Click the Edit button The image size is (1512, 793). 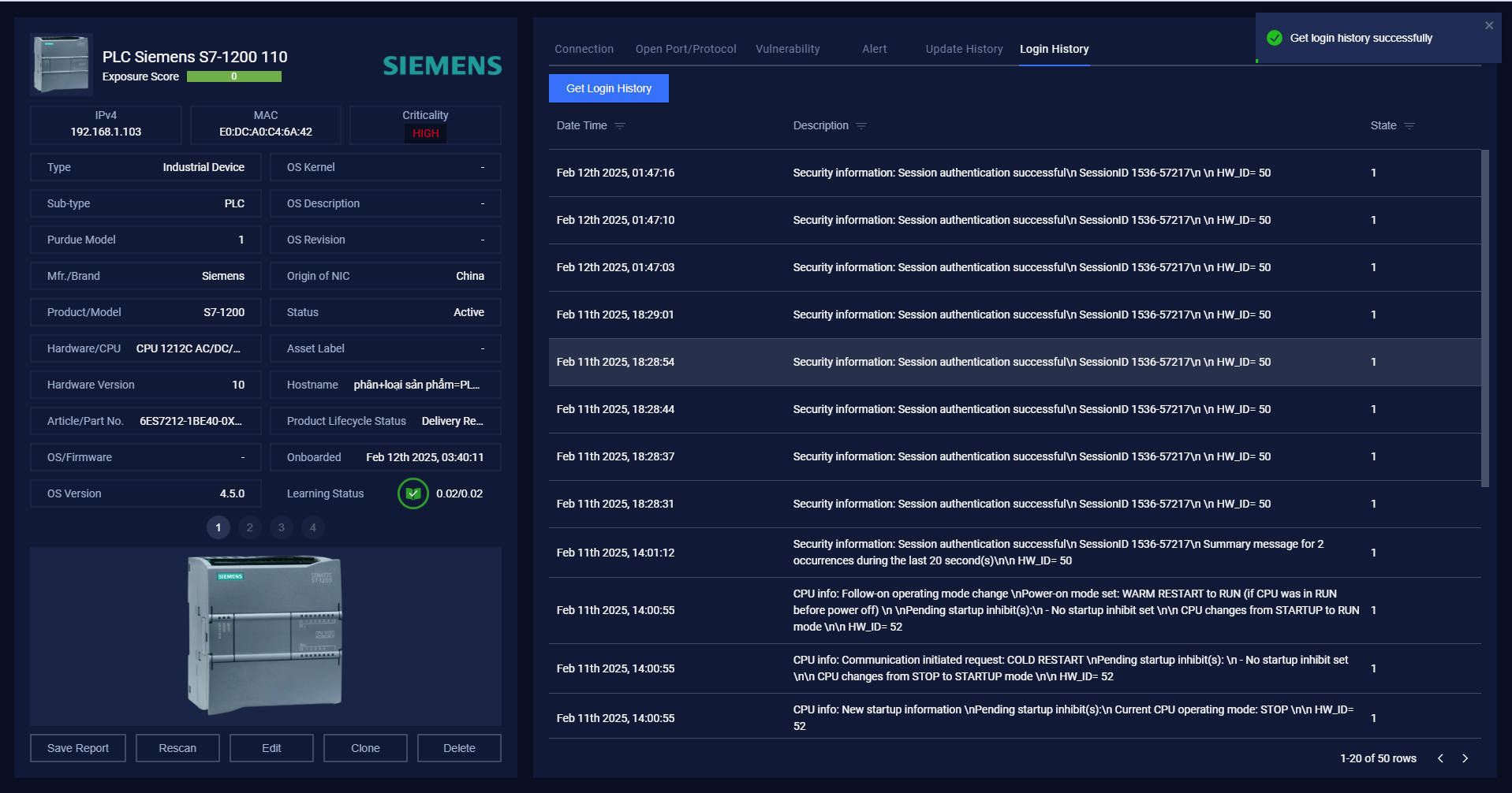point(271,748)
